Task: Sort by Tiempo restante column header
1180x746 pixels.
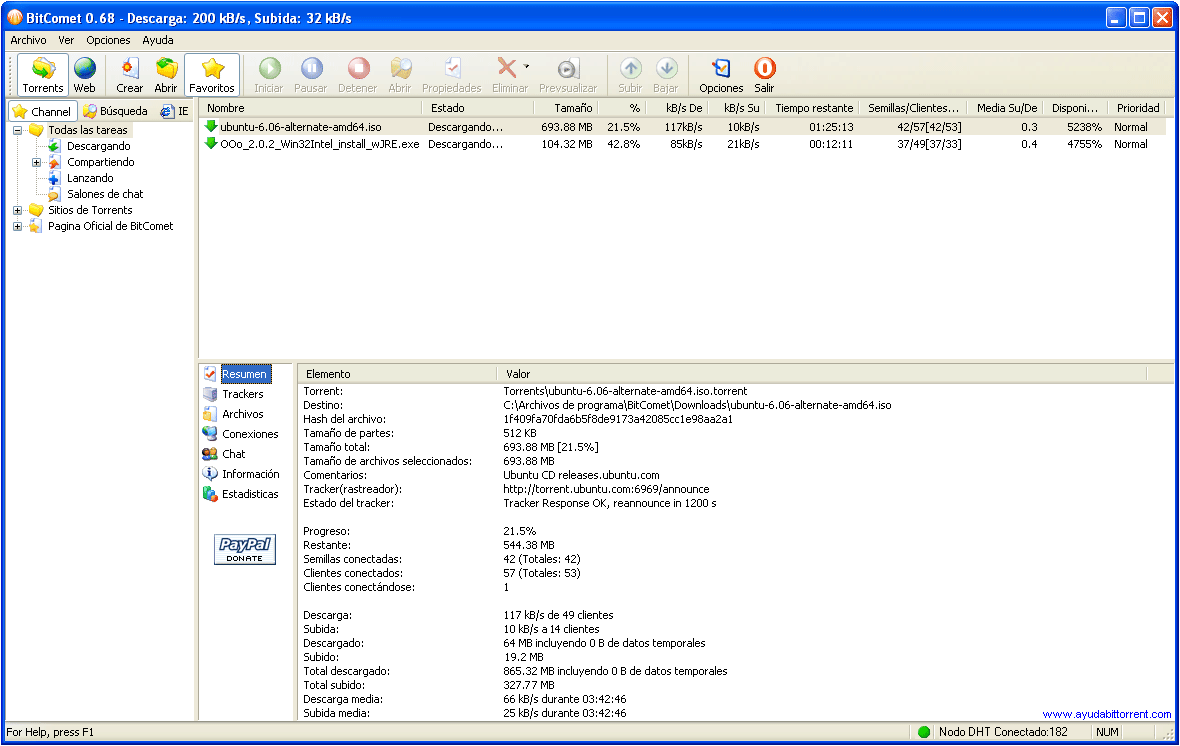Action: pyautogui.click(x=814, y=108)
